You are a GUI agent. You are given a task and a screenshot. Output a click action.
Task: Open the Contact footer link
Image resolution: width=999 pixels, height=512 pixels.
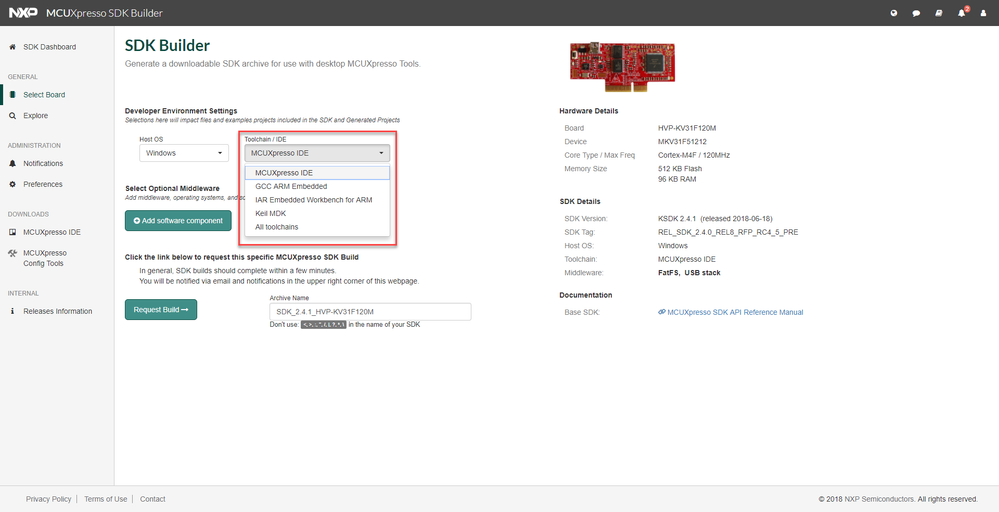click(152, 499)
